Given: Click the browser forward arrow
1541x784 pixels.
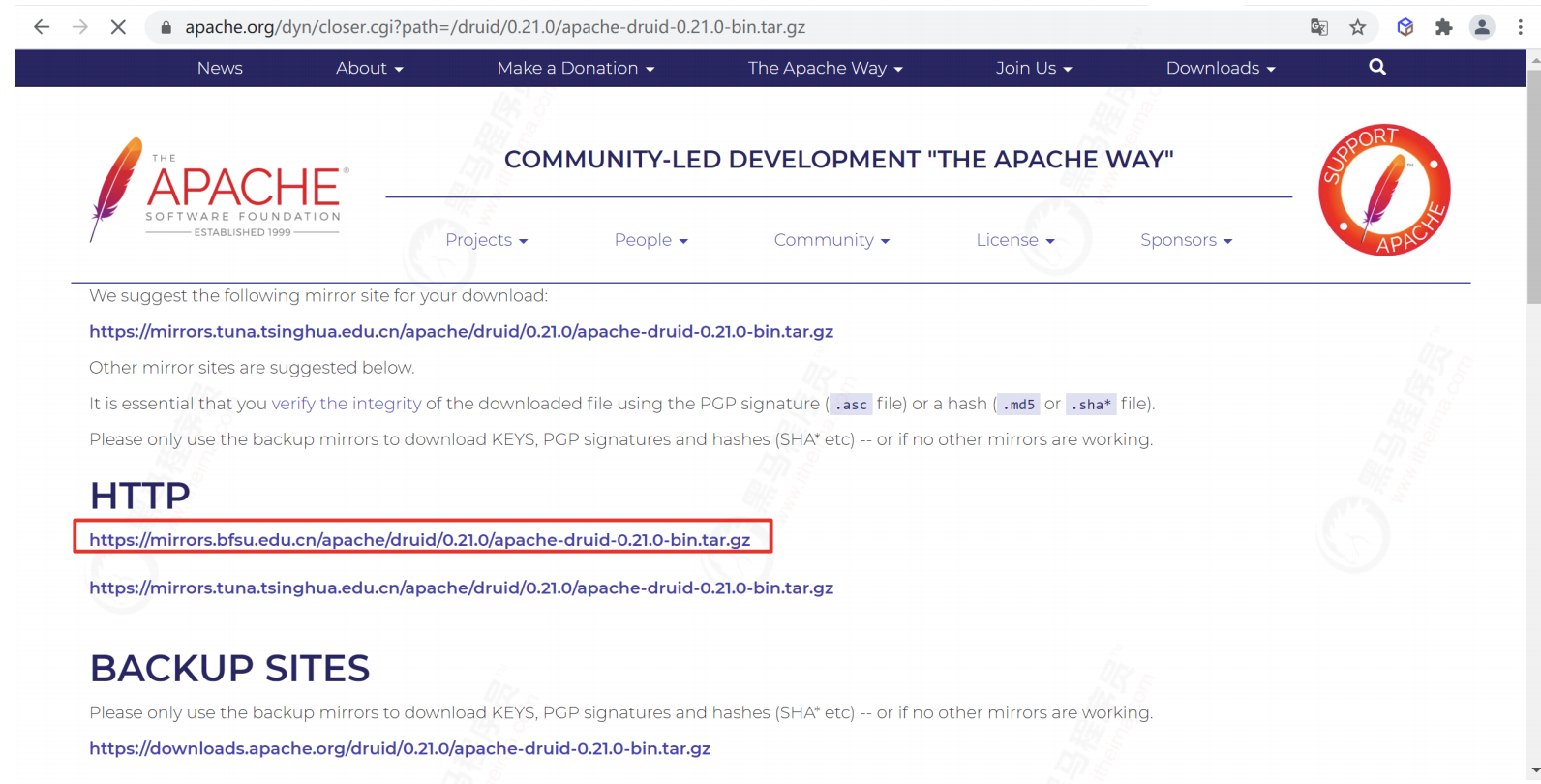Looking at the screenshot, I should pyautogui.click(x=80, y=27).
